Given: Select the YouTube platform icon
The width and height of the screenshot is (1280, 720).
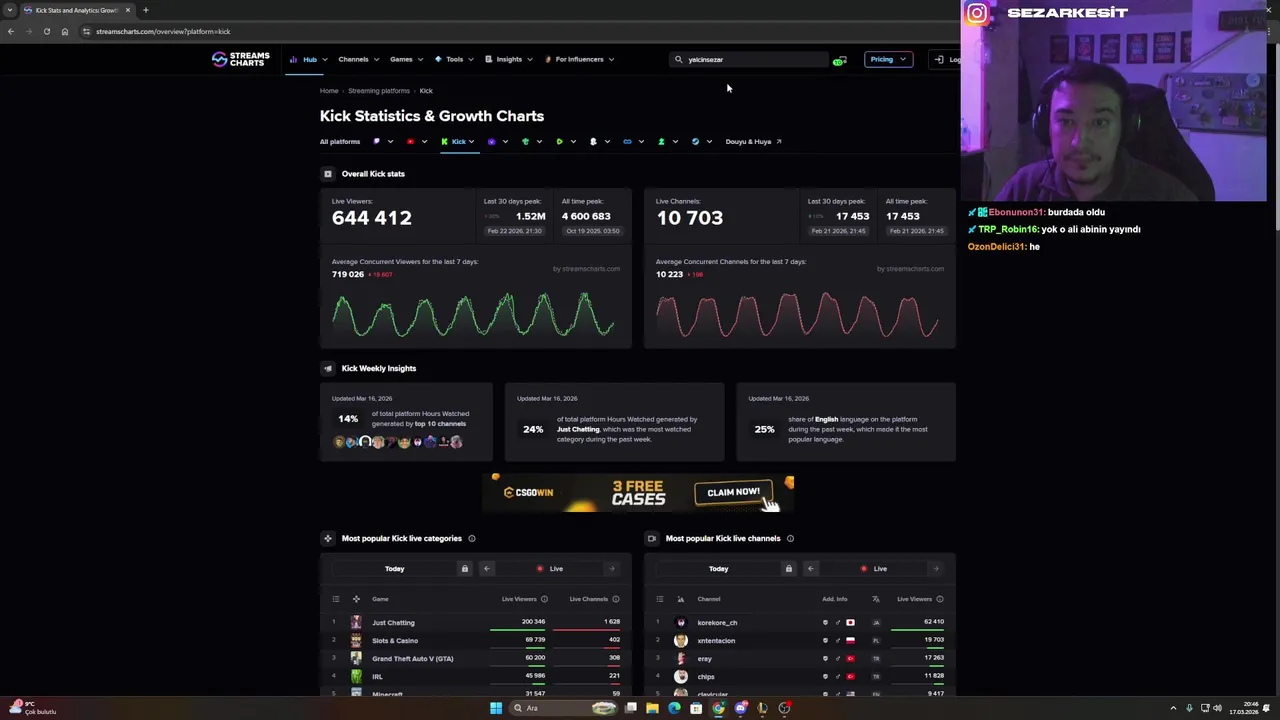Looking at the screenshot, I should [x=410, y=141].
